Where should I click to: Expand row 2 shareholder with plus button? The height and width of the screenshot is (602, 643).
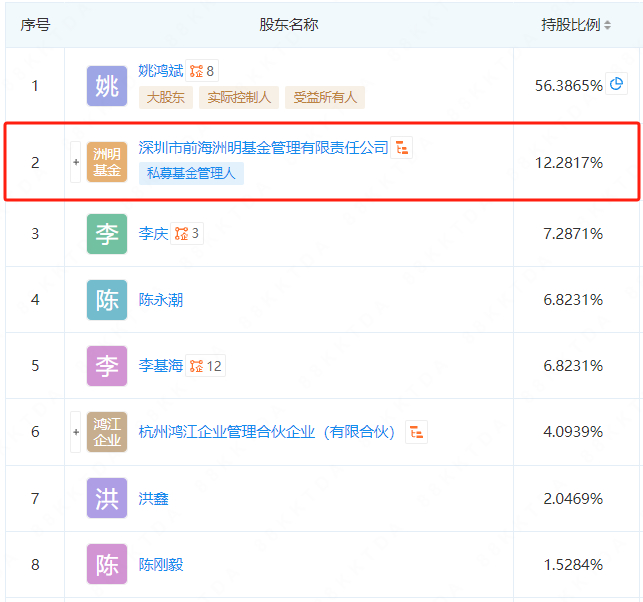point(76,162)
